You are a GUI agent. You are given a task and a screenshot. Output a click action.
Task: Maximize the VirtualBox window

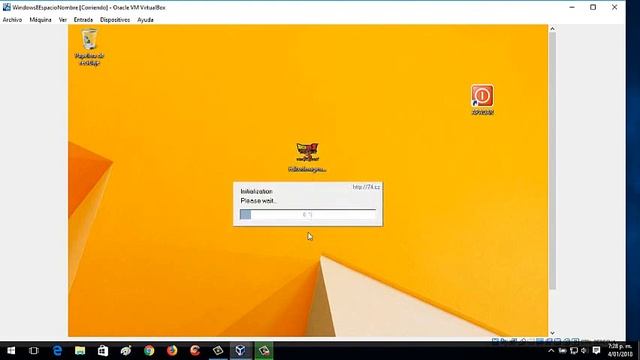pyautogui.click(x=593, y=7)
